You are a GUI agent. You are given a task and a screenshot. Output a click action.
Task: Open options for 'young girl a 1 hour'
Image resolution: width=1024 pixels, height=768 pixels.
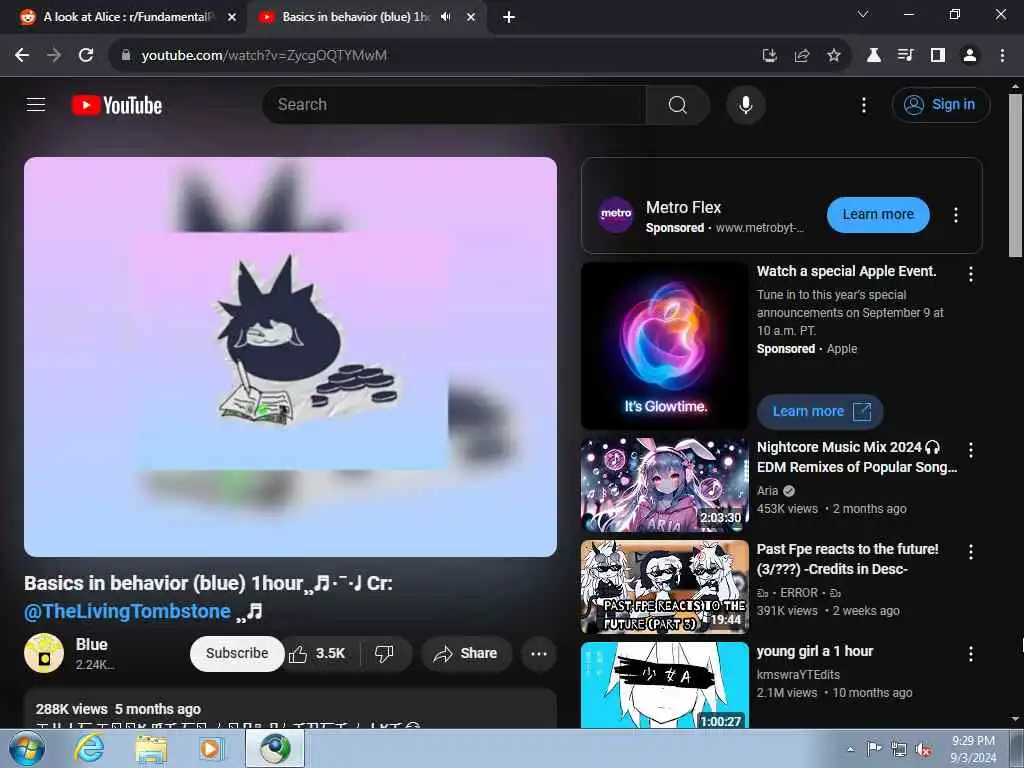pos(971,654)
